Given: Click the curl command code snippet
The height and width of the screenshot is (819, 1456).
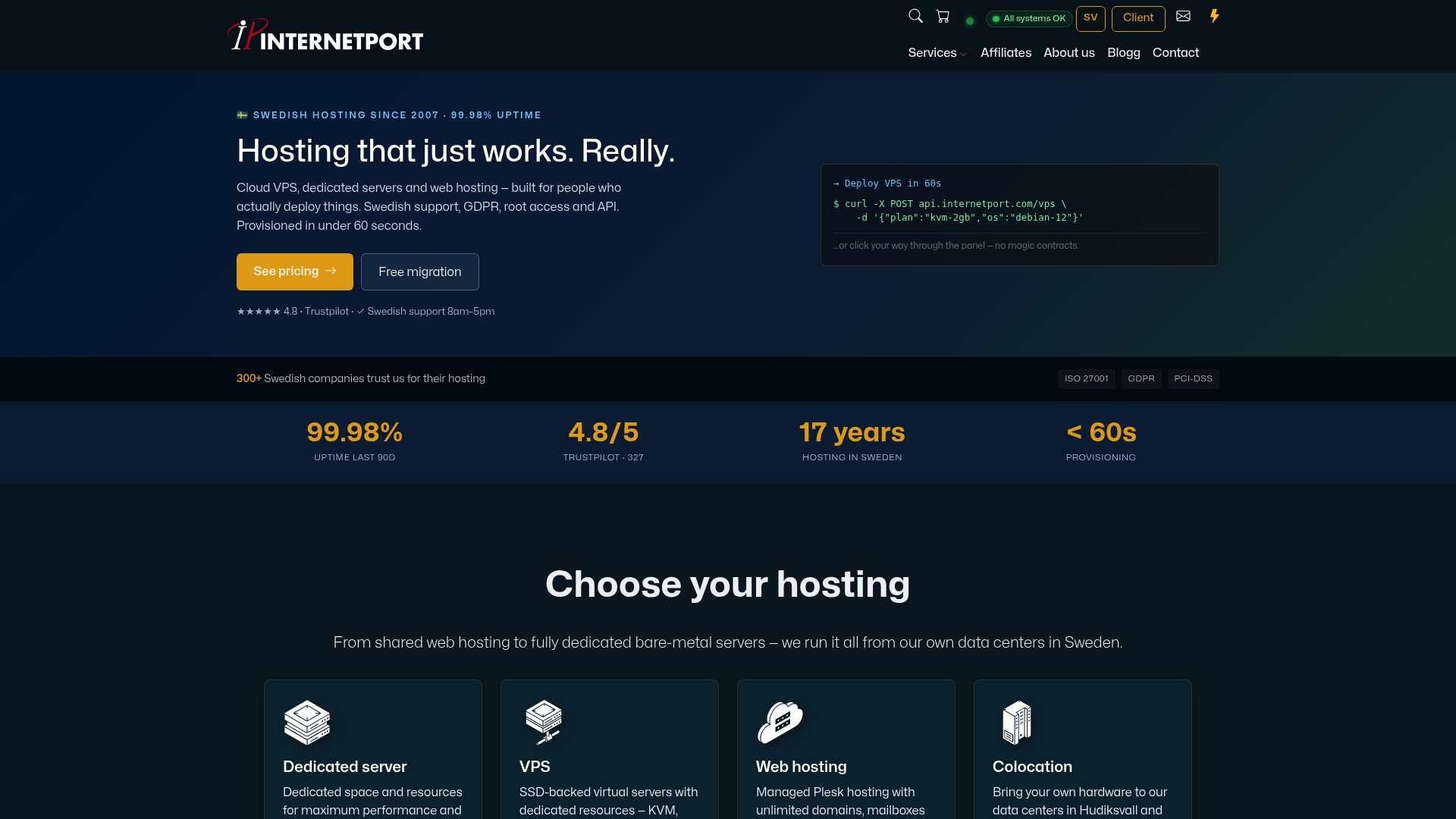Looking at the screenshot, I should pos(958,211).
